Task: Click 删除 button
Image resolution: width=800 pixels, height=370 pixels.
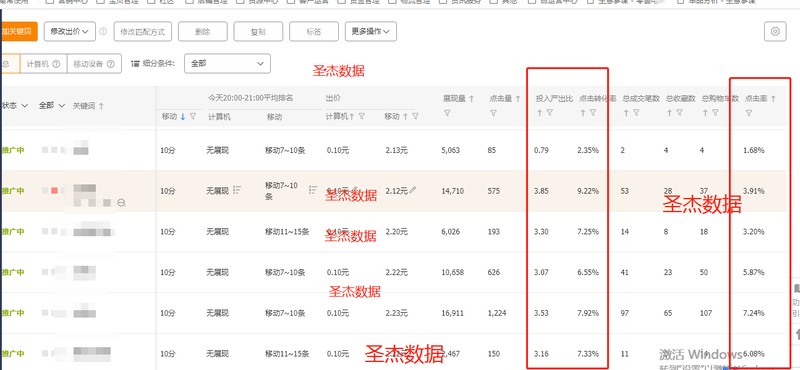Action: (203, 32)
